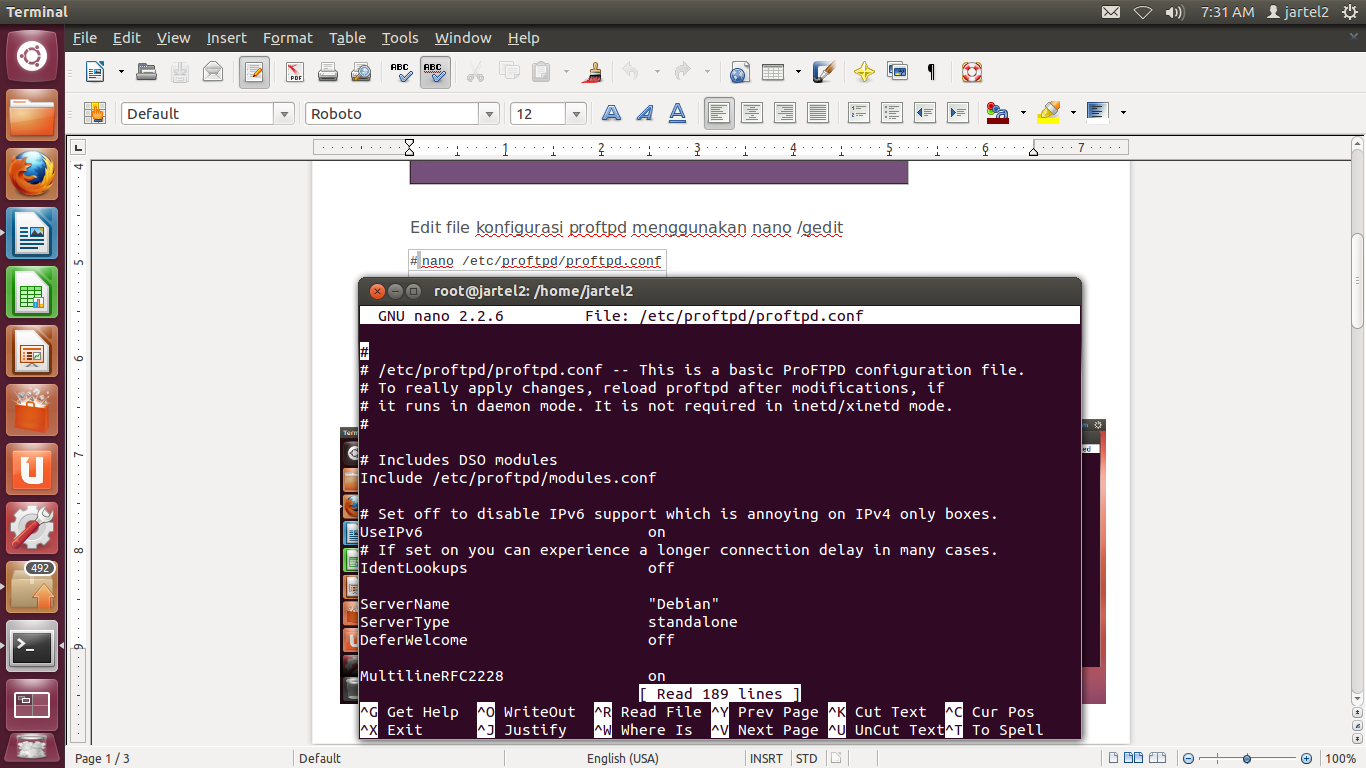The image size is (1366, 768).
Task: Apply Underline formatting
Action: tap(678, 113)
